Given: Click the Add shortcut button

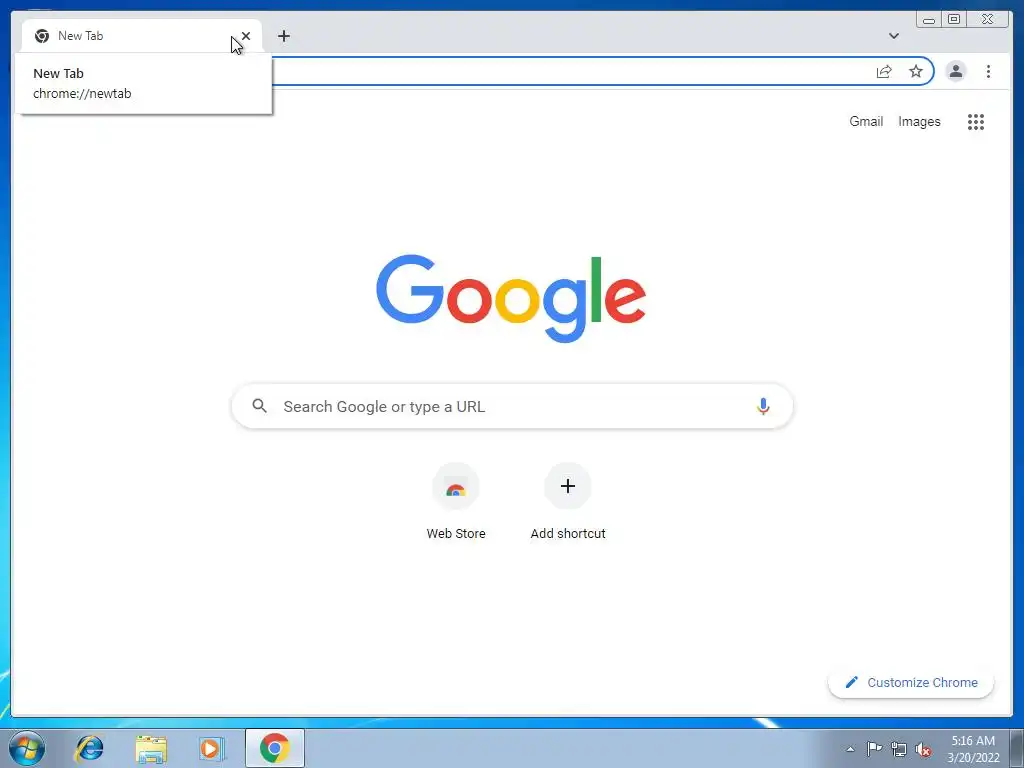Looking at the screenshot, I should point(568,502).
